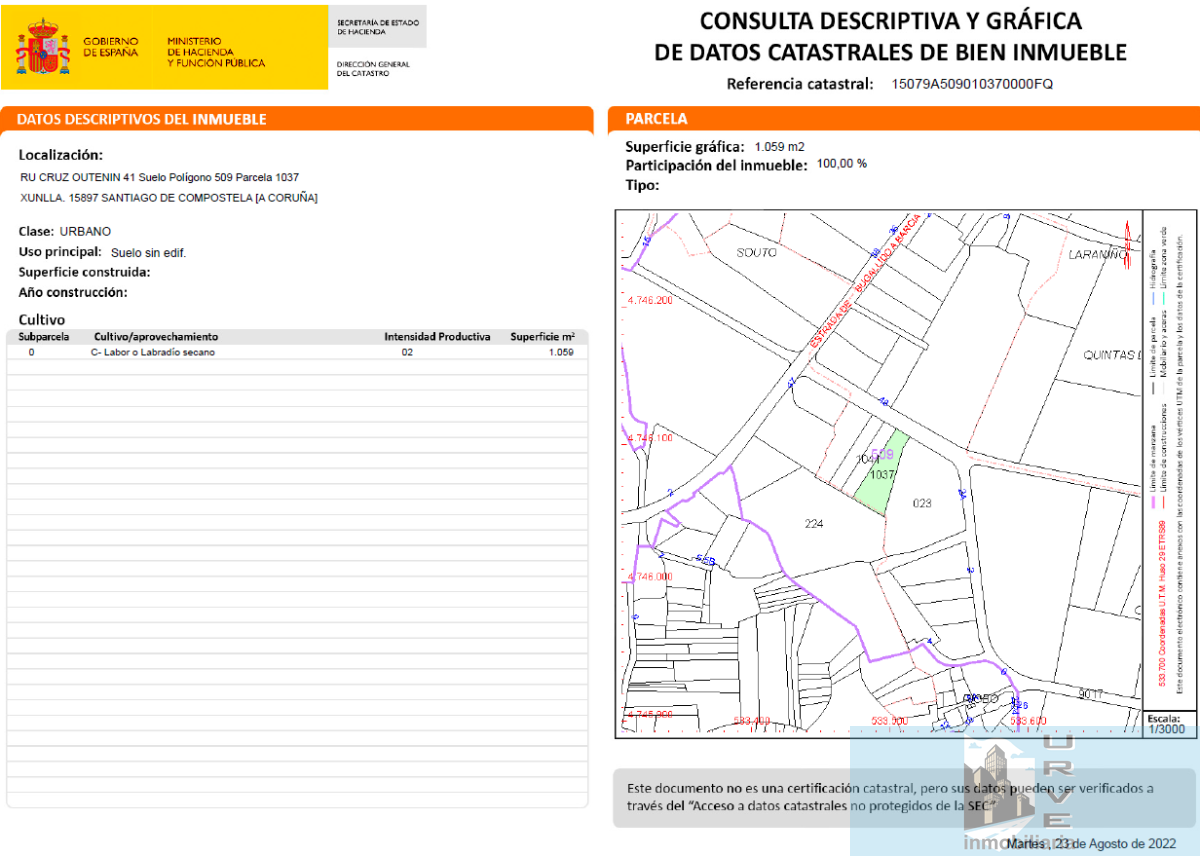Click parcel number "224" on the map
This screenshot has height=856, width=1200.
813,523
